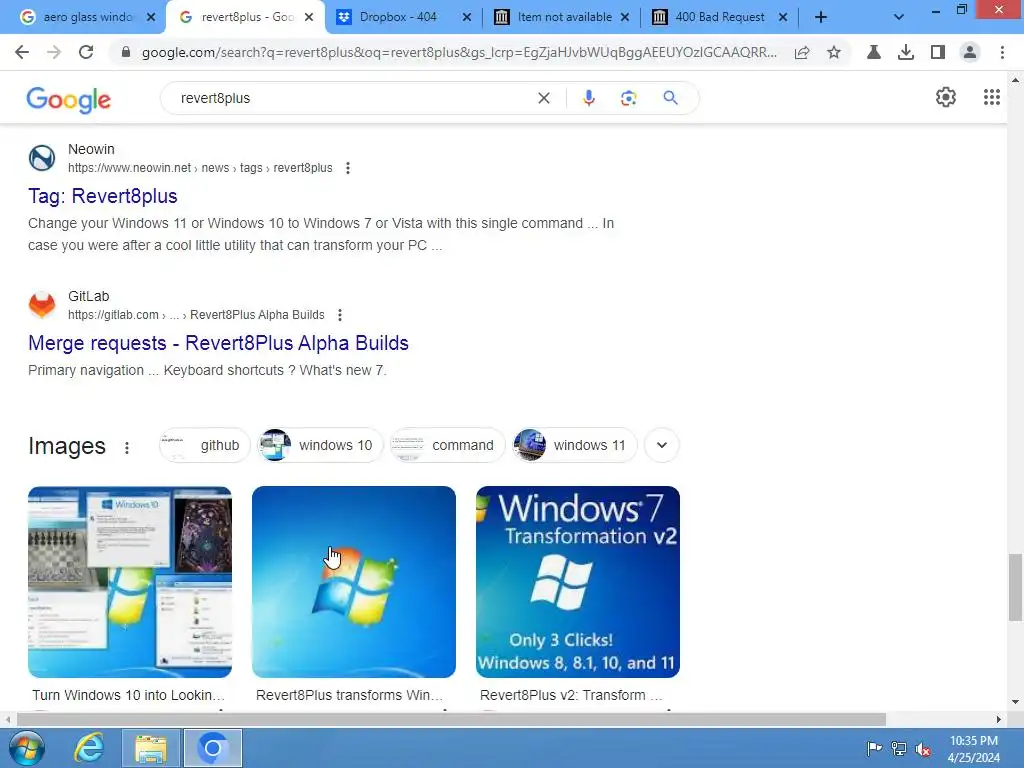Click the muted volume tray icon
This screenshot has height=768, width=1024.
[923, 748]
